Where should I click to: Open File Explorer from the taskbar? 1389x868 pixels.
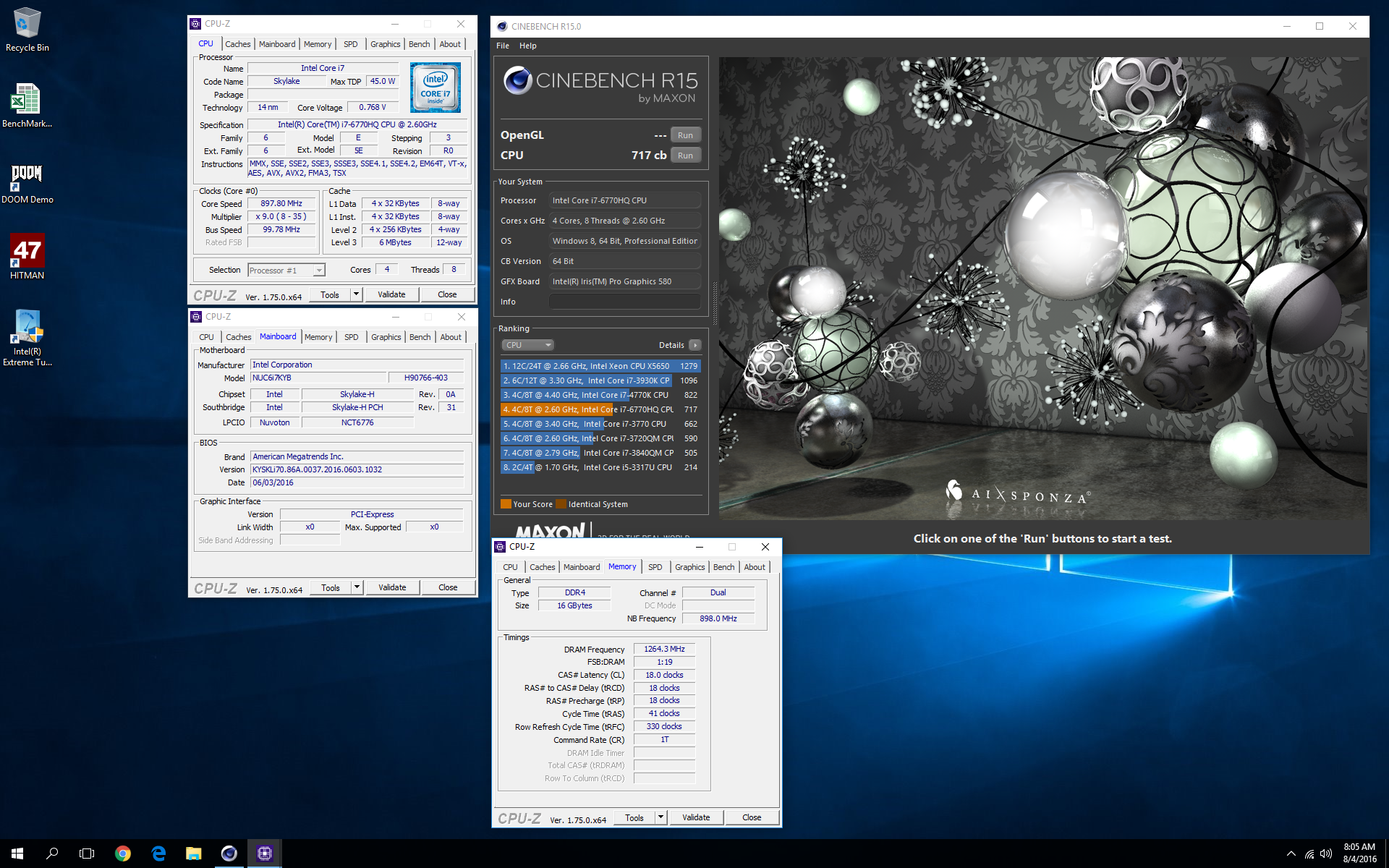(x=193, y=854)
